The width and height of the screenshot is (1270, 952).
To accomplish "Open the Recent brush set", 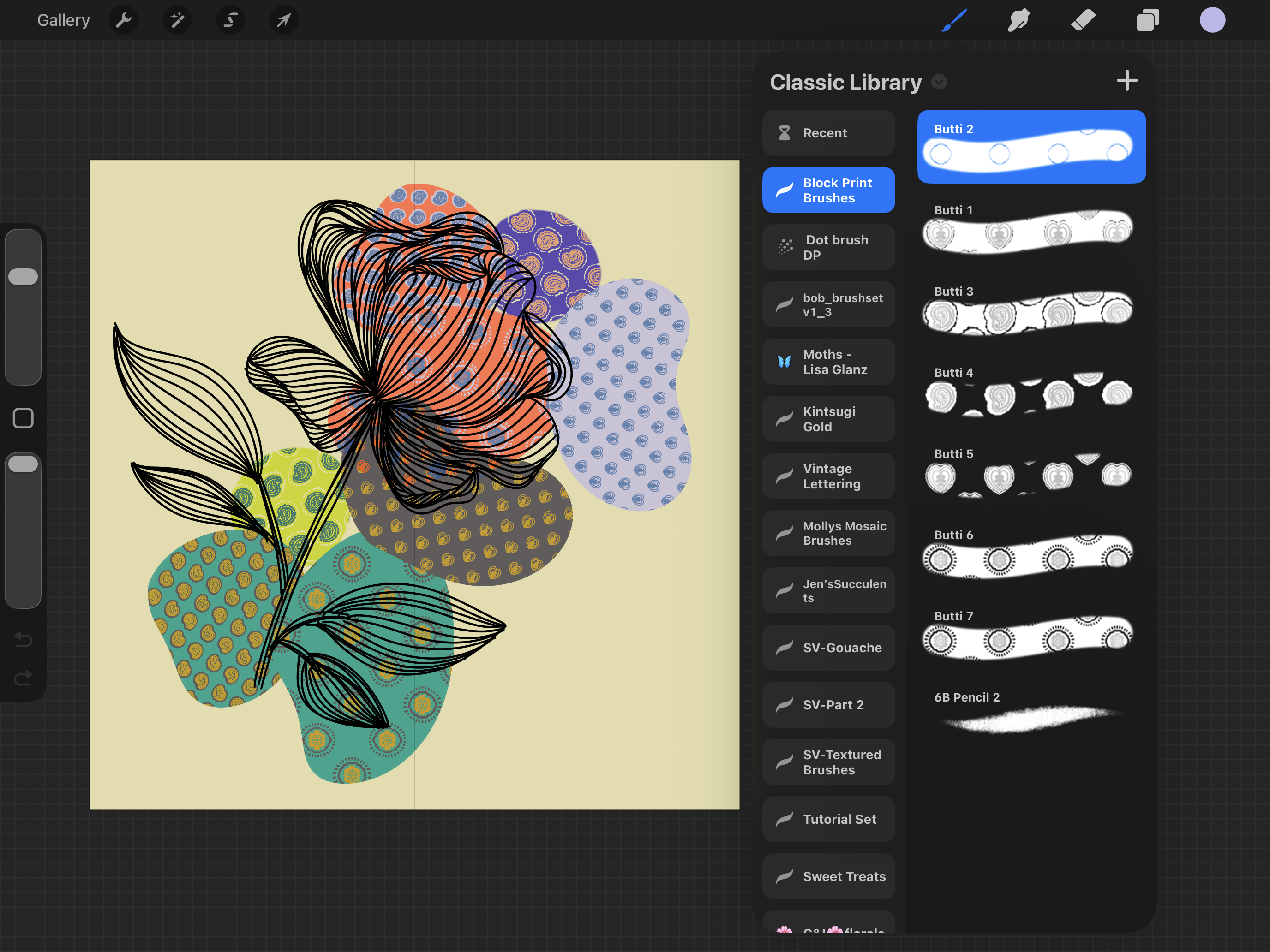I will (828, 133).
